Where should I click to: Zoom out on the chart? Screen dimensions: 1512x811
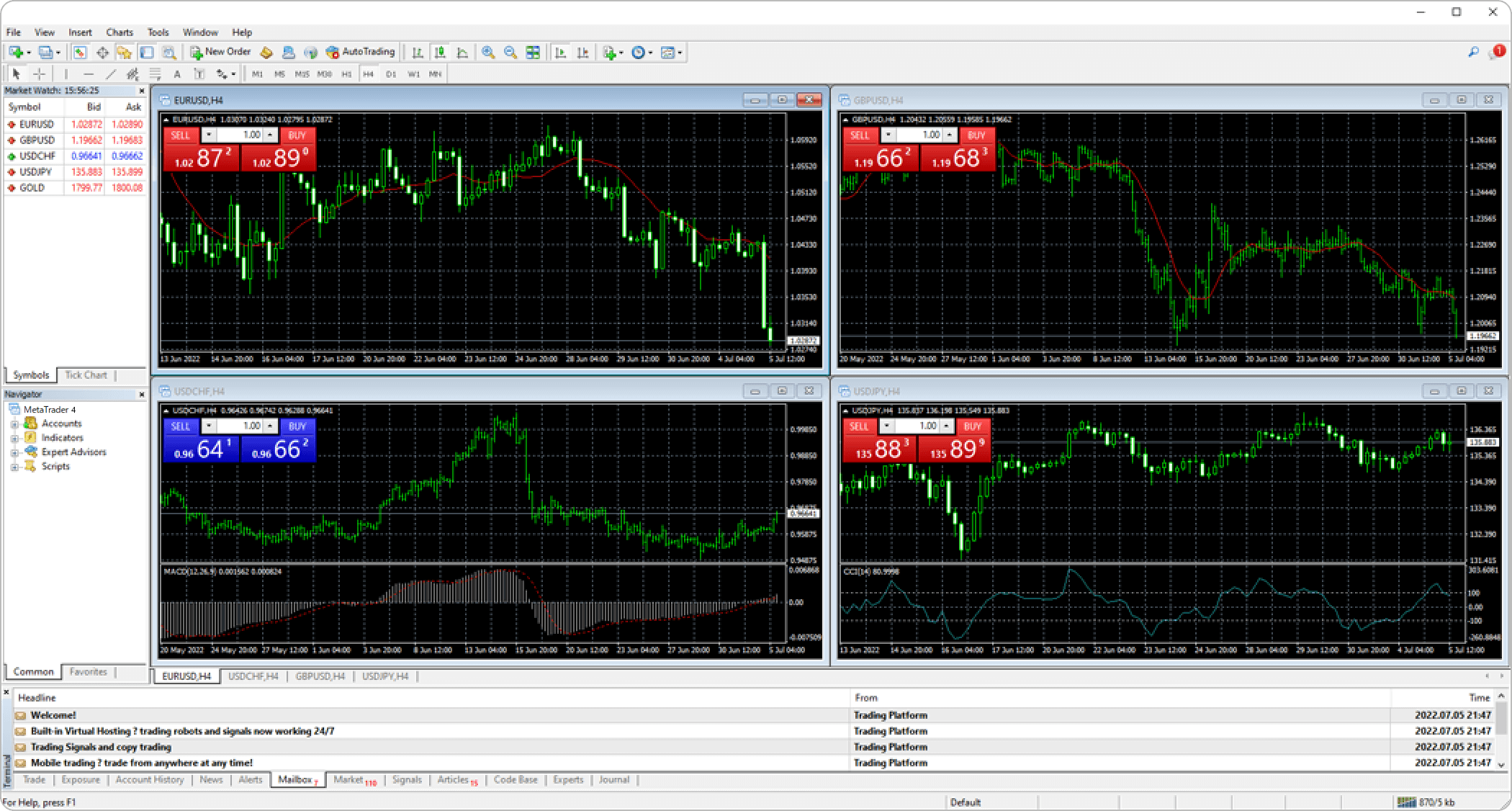pos(510,52)
